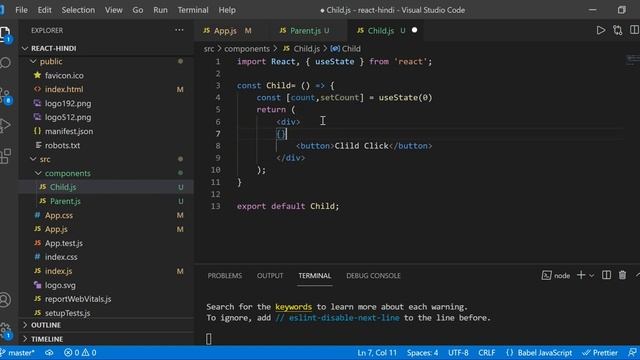Change UTF-8 file encoding
The image size is (640, 360).
point(458,353)
